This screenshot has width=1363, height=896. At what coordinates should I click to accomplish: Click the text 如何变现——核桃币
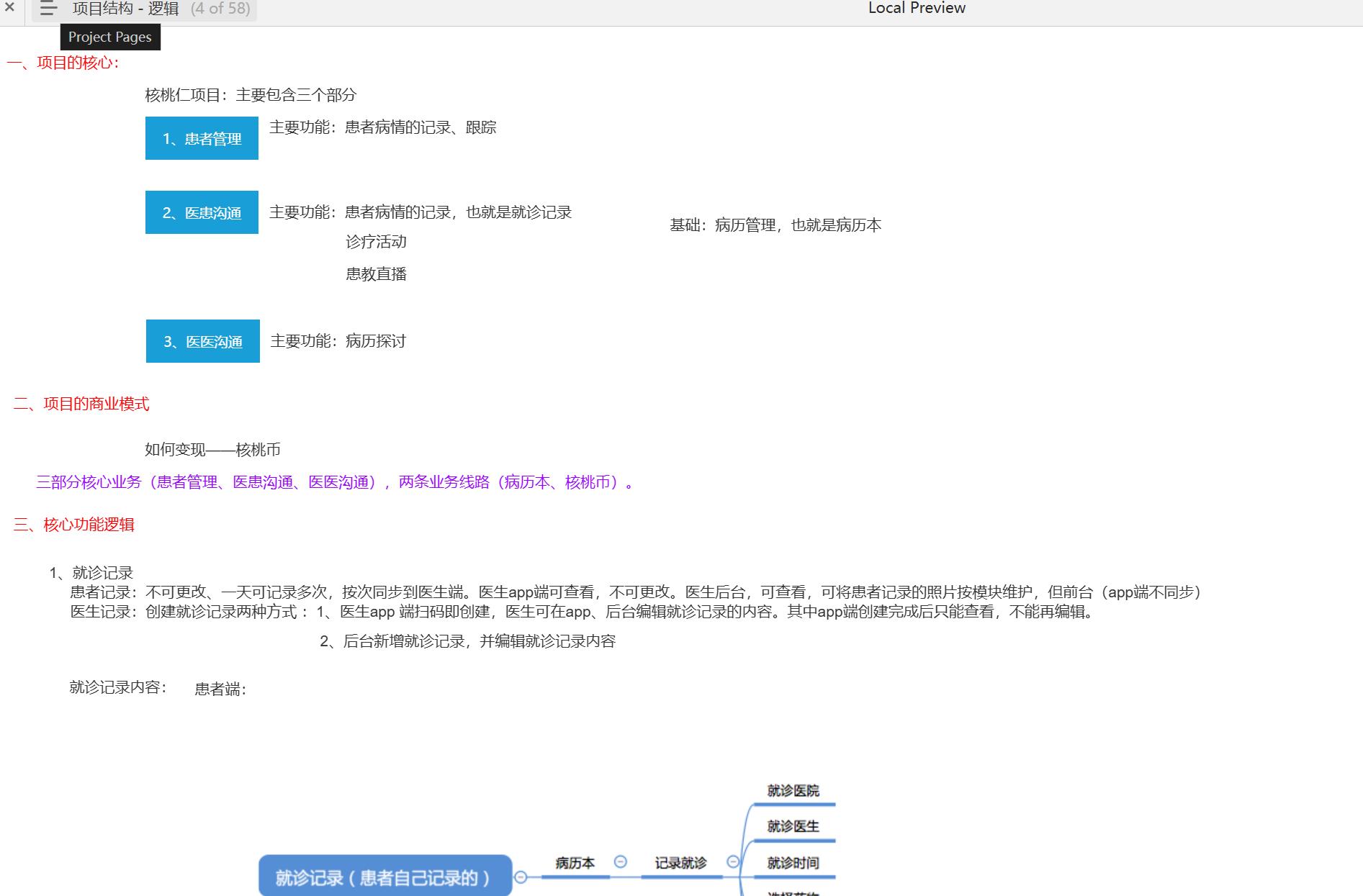(x=212, y=450)
